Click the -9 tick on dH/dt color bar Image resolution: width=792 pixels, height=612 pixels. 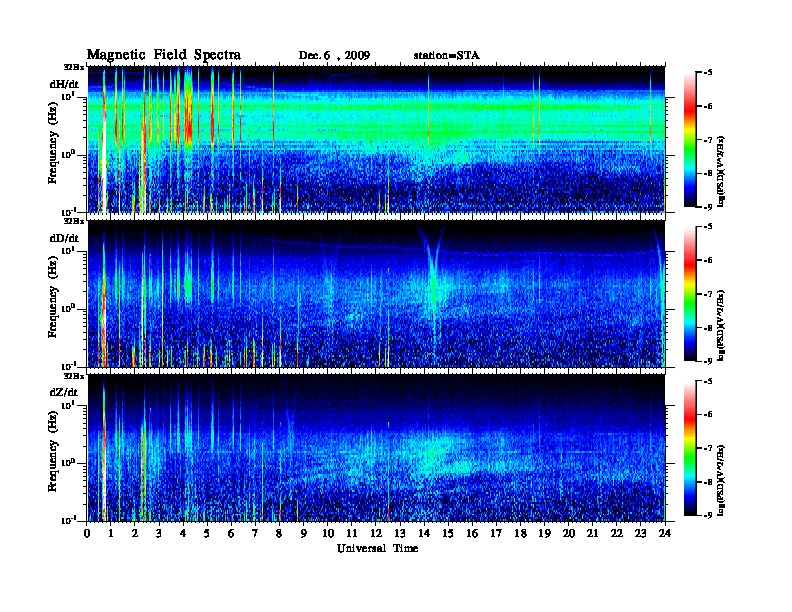click(709, 207)
